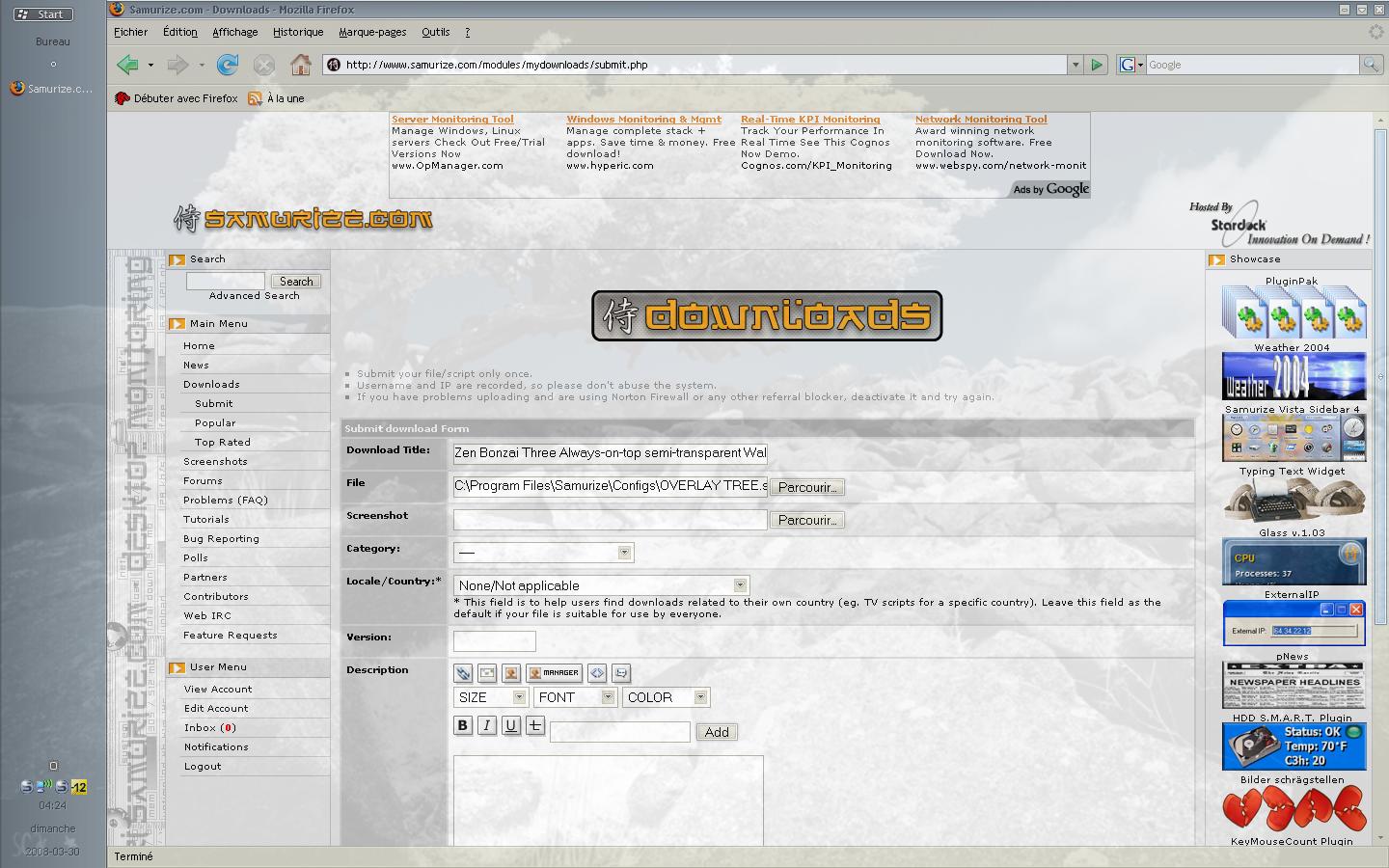Open the Screenshots menu link
This screenshot has width=1389, height=868.
(x=215, y=461)
